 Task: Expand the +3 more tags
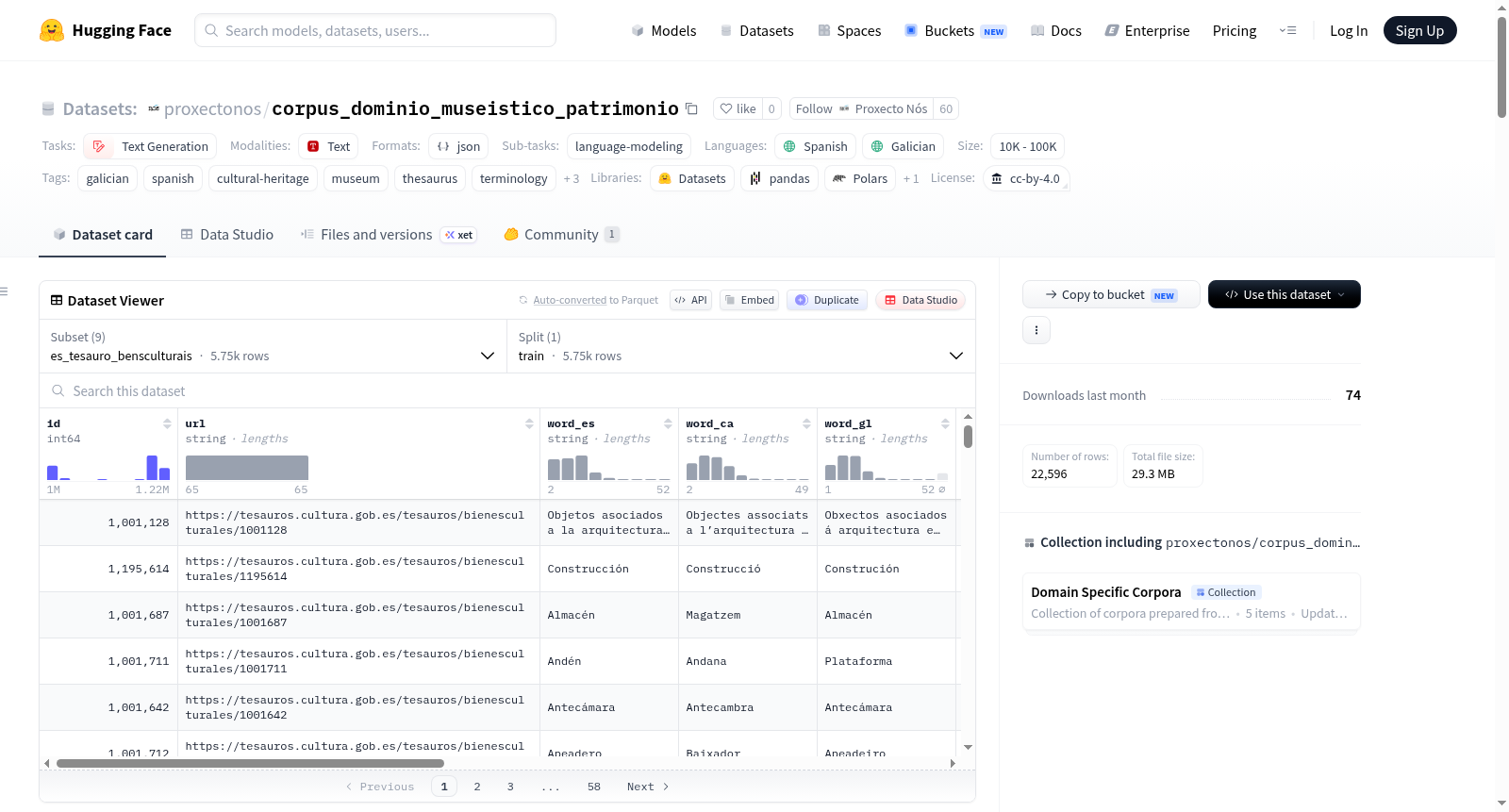coord(572,178)
